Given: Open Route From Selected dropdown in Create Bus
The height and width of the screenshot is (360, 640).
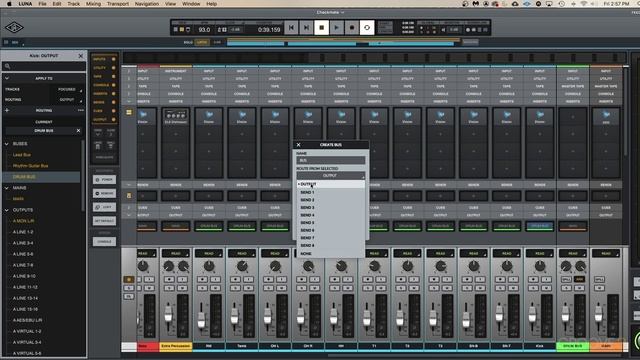Looking at the screenshot, I should 330,176.
